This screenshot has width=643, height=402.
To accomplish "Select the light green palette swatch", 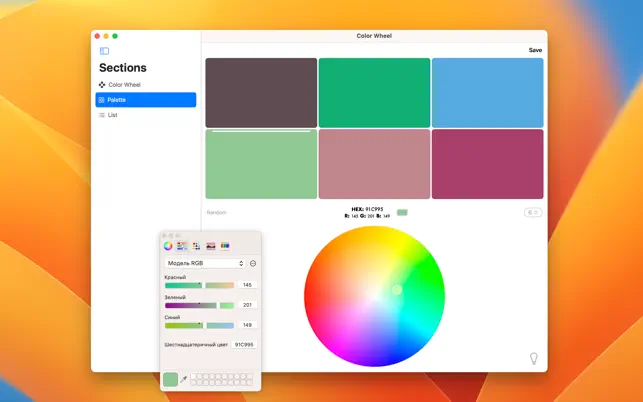I will 261,164.
